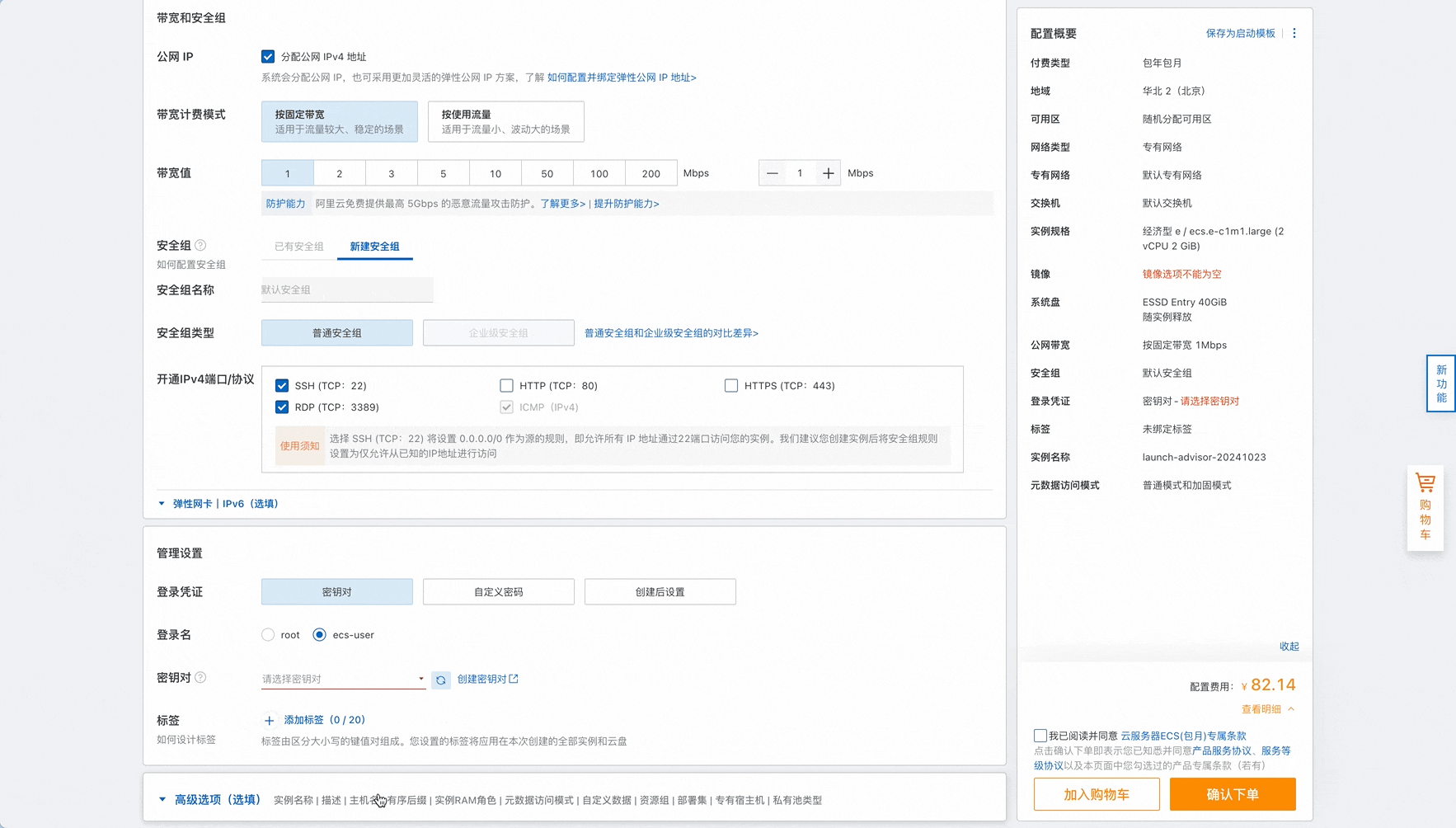This screenshot has height=828, width=1456.
Task: Click the help icon next to 安全组
Action: pyautogui.click(x=202, y=243)
